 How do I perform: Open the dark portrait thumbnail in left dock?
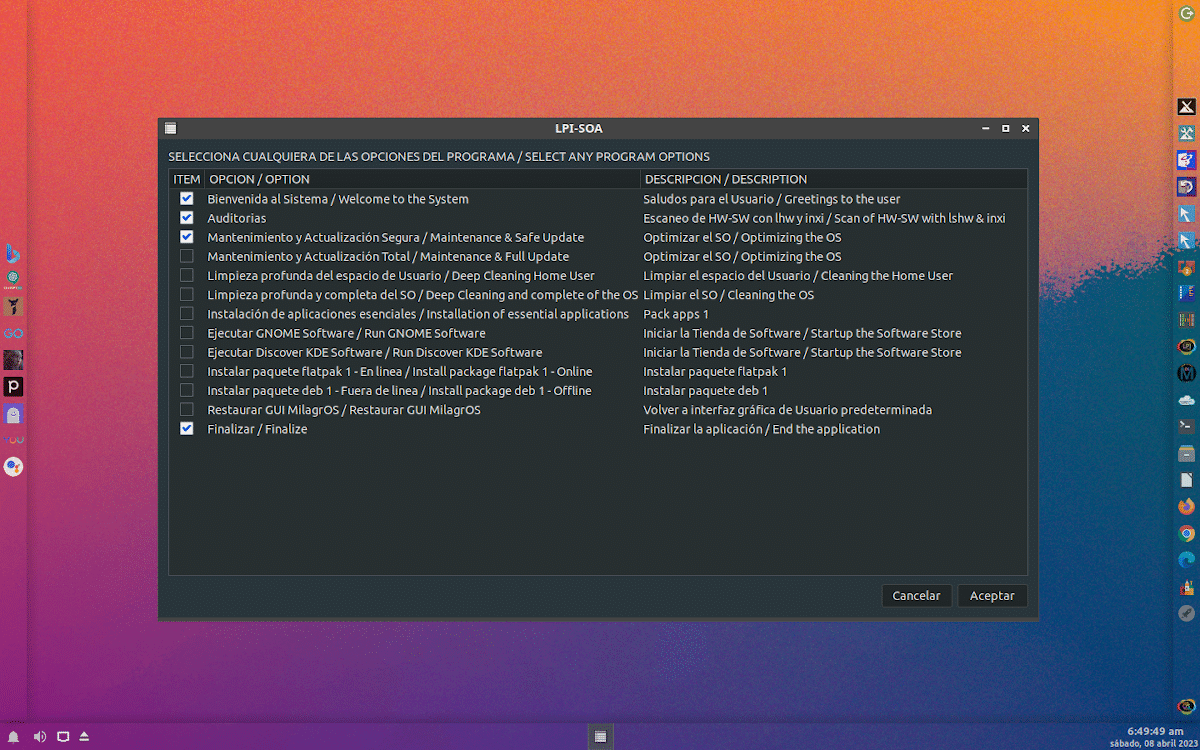tap(13, 360)
